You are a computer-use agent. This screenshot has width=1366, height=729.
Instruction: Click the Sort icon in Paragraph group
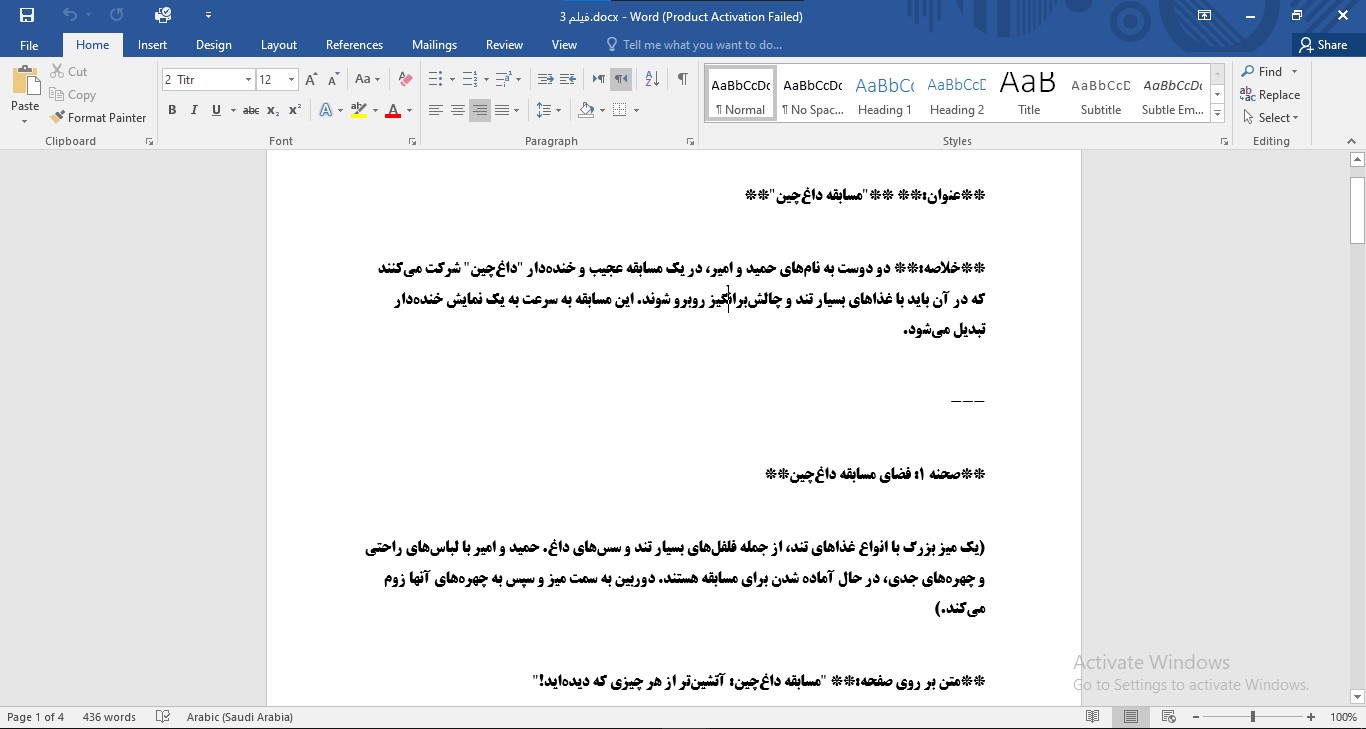click(652, 80)
